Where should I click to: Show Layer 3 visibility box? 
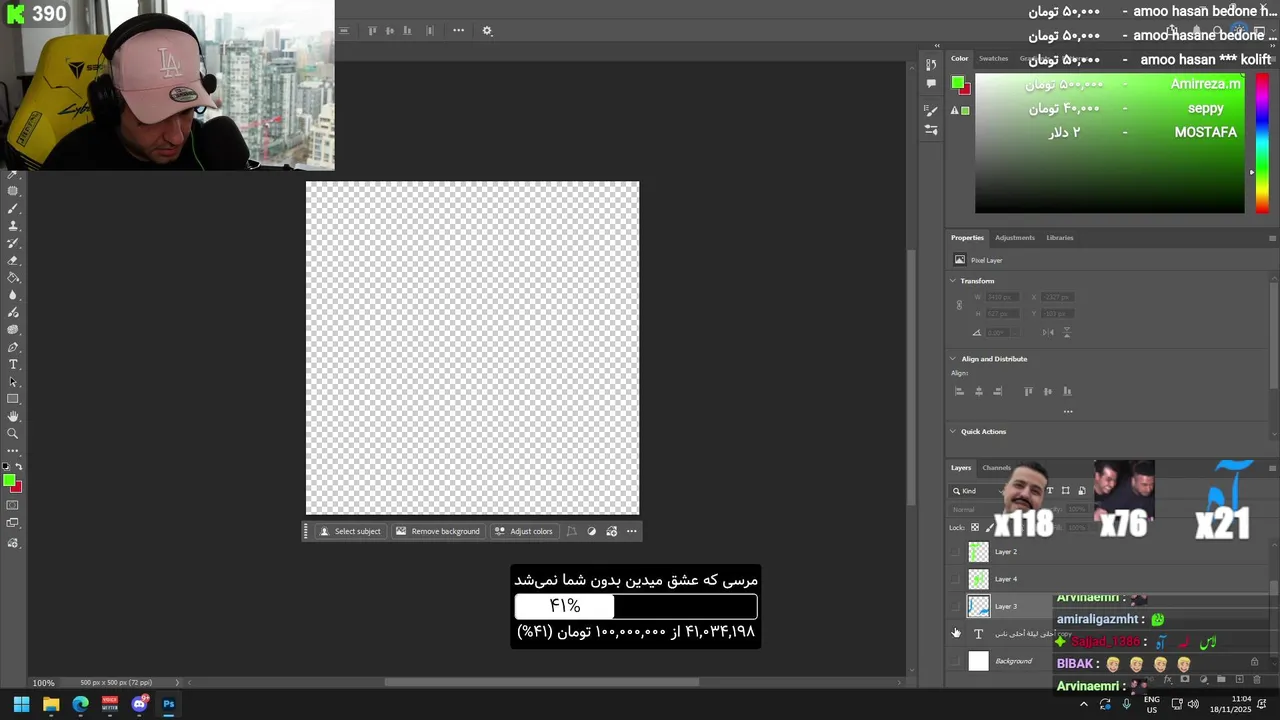pos(955,606)
